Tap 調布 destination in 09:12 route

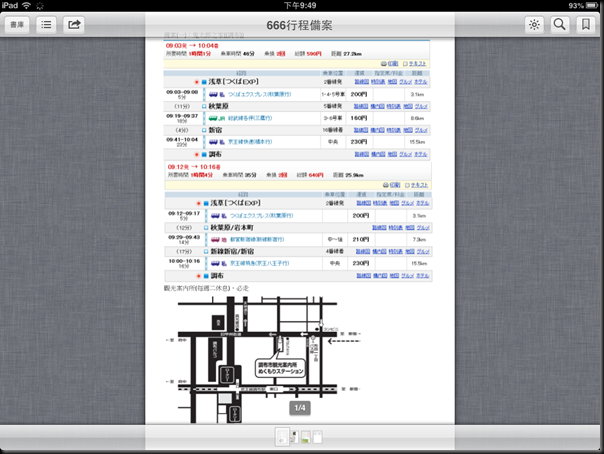click(x=217, y=276)
